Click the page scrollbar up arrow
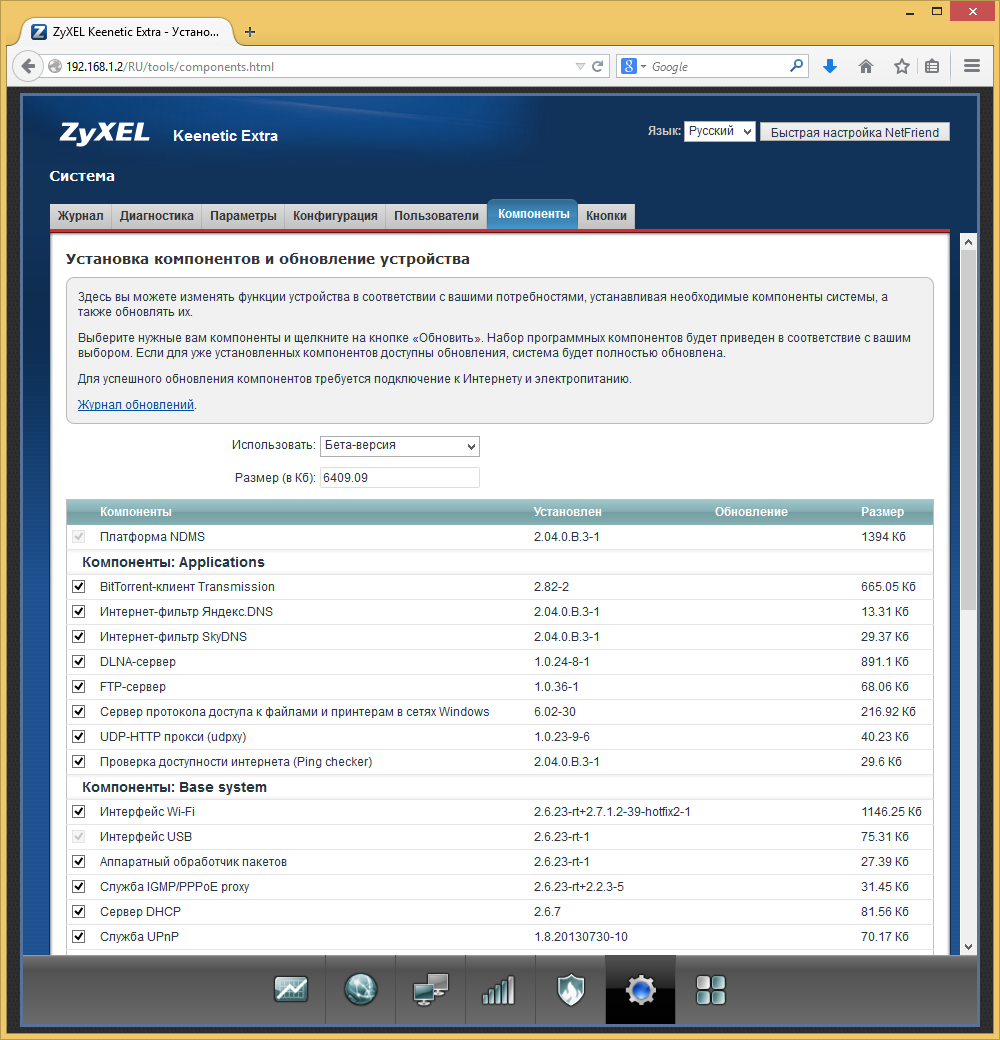Viewport: 1000px width, 1040px height. click(969, 242)
